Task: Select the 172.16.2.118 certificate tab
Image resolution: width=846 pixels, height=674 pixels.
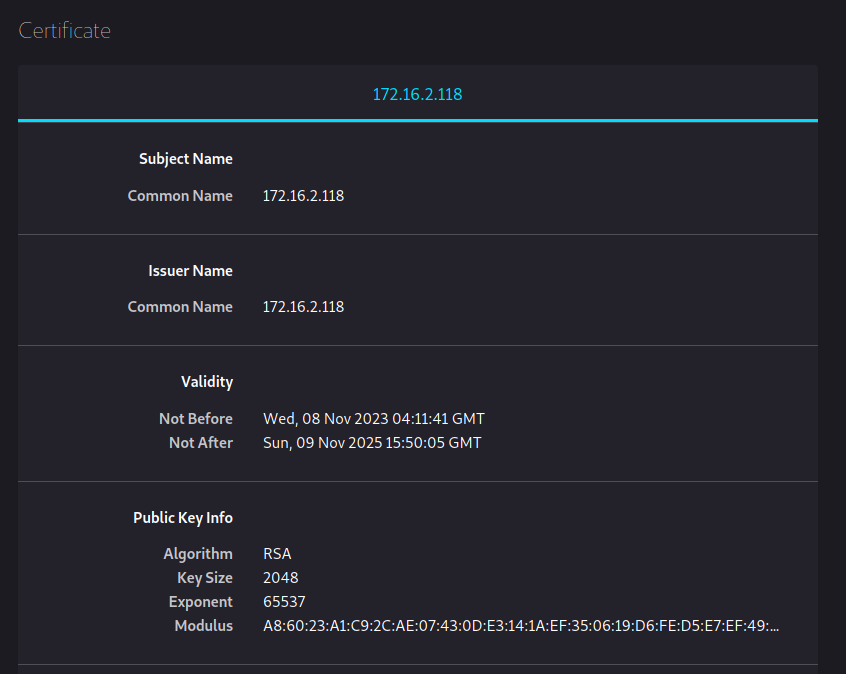Action: [x=417, y=94]
